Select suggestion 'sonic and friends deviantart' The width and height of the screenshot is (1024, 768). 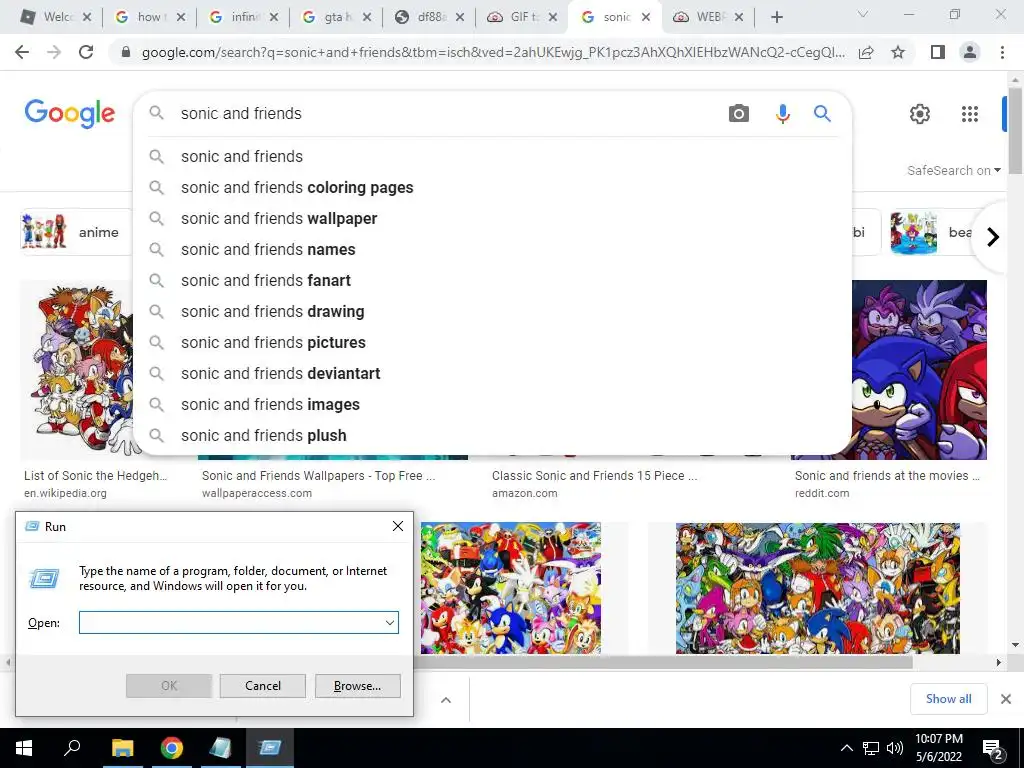pyautogui.click(x=492, y=374)
